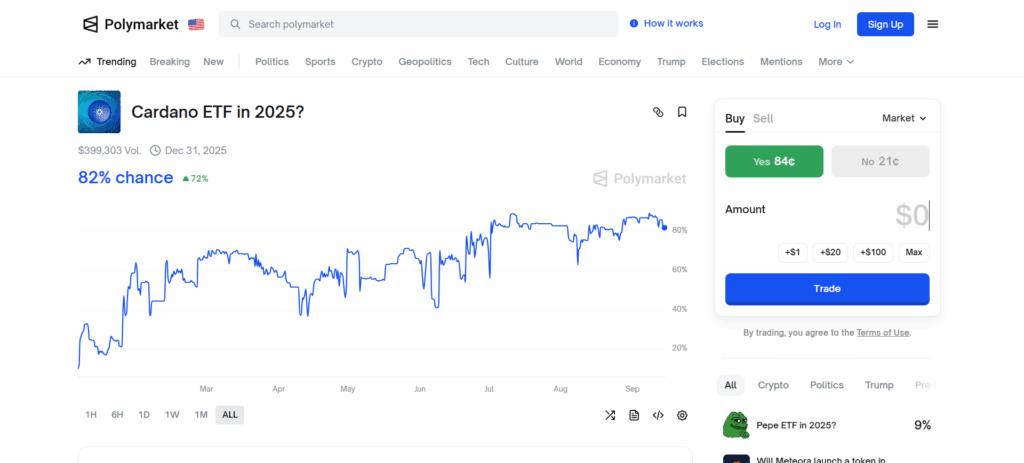Go to Politics category
Screen dimensions: 1024x463
(272, 62)
